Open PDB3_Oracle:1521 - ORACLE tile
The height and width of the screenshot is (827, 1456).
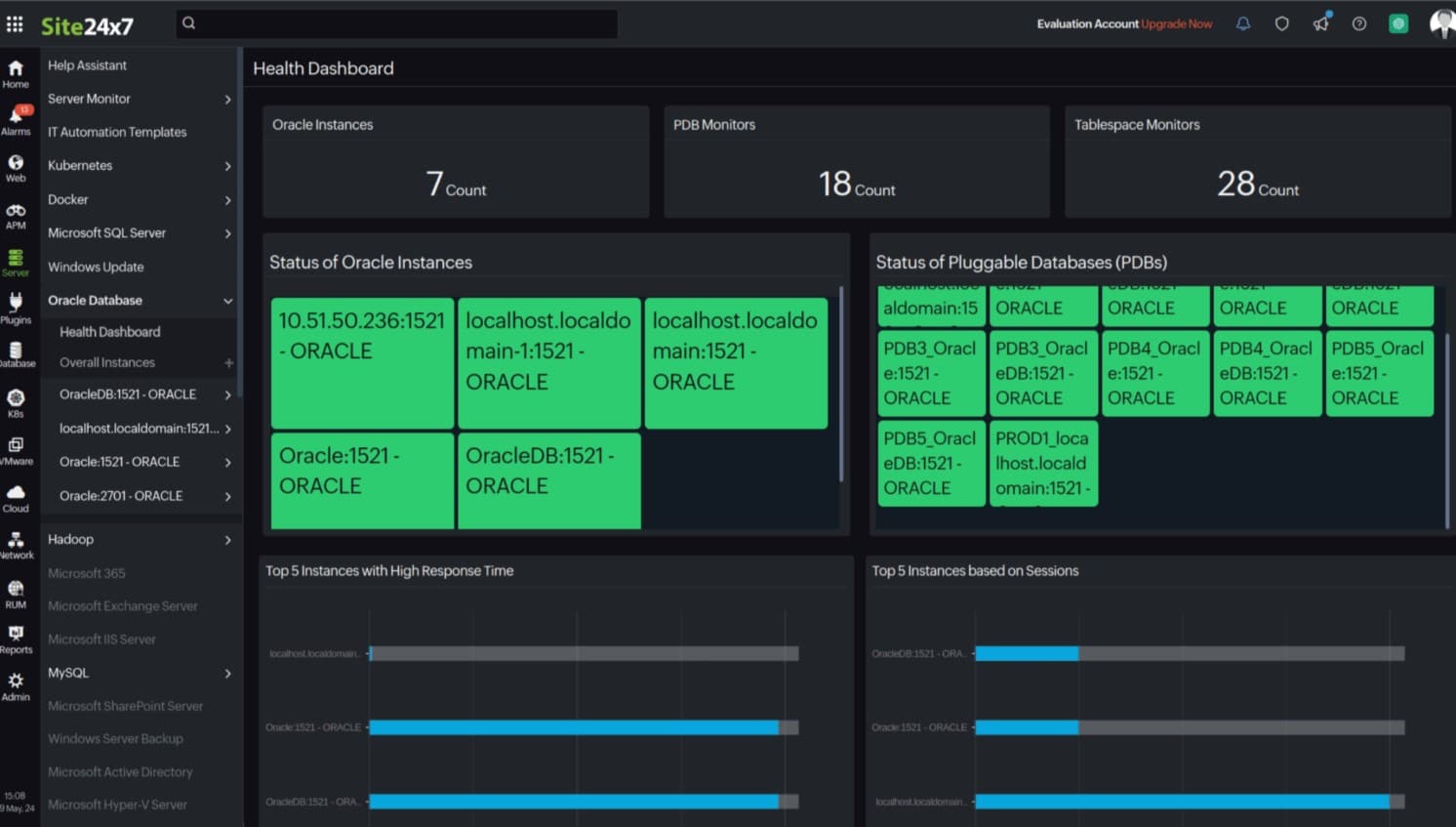click(931, 374)
